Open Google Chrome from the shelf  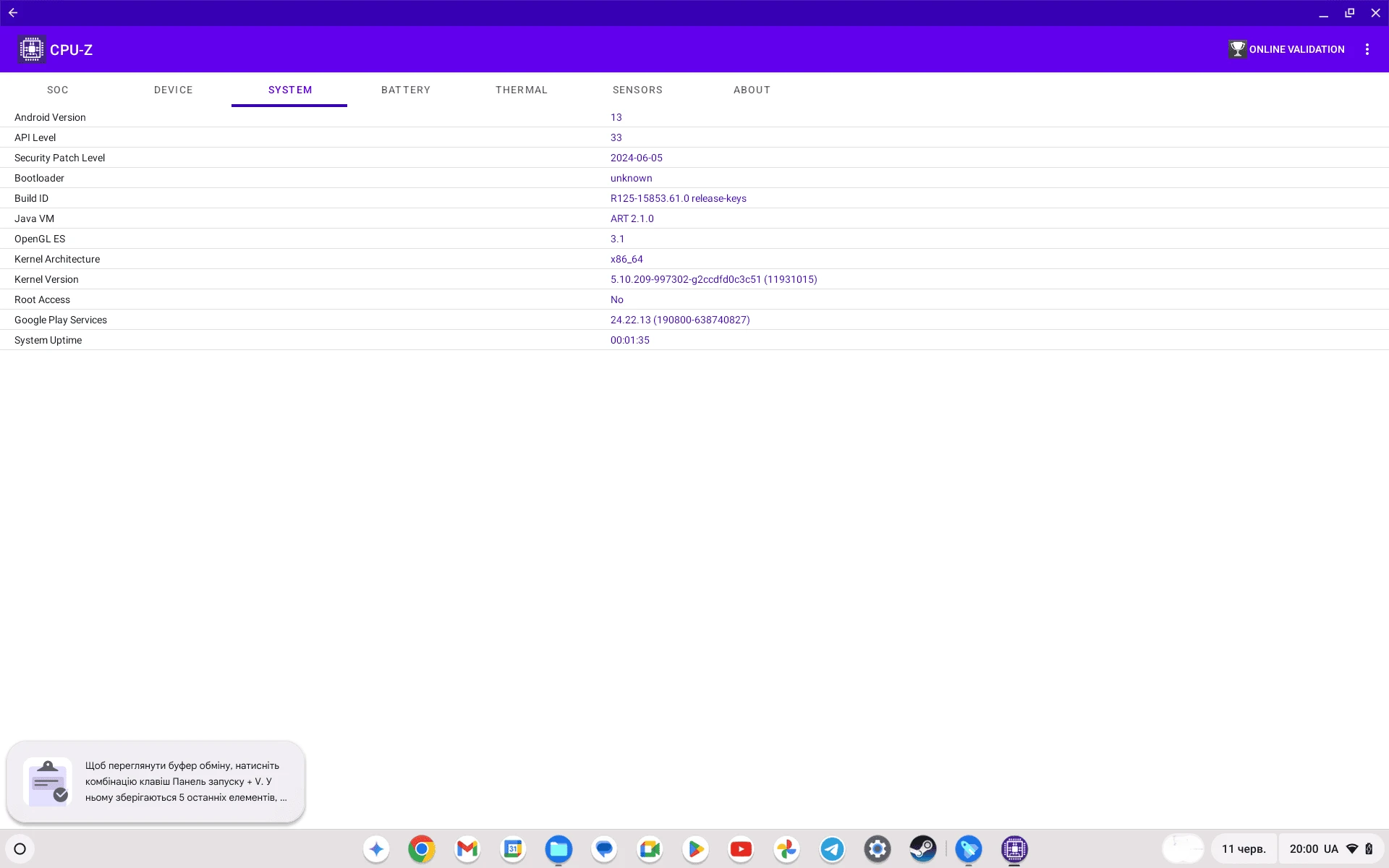422,849
